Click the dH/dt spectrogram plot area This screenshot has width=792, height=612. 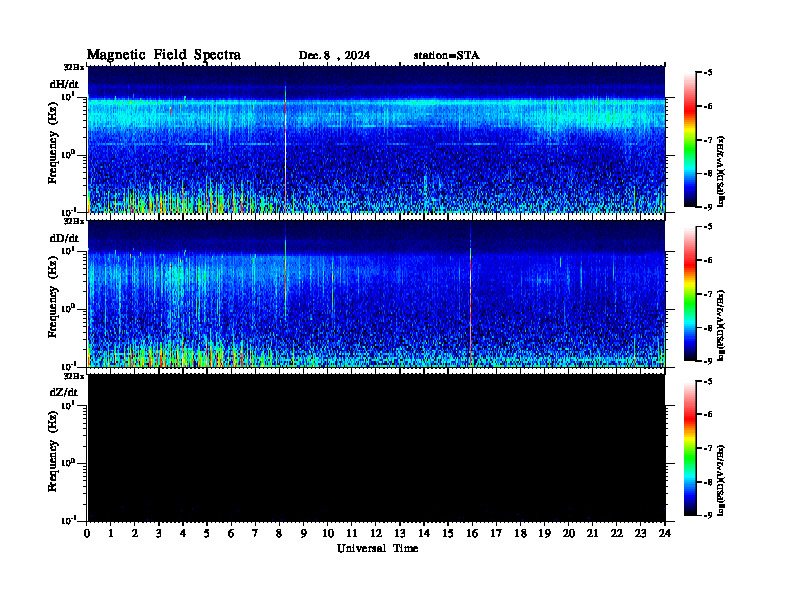click(x=376, y=139)
